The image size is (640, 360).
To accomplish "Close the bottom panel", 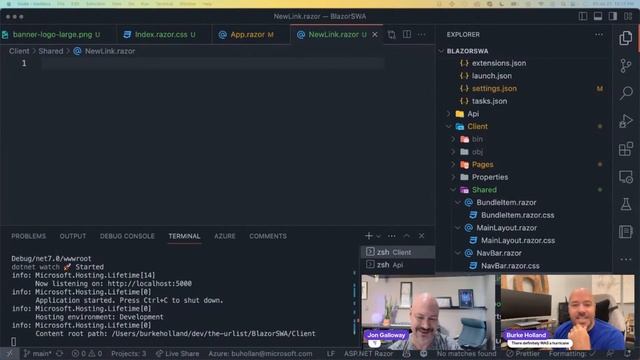I will click(x=421, y=236).
